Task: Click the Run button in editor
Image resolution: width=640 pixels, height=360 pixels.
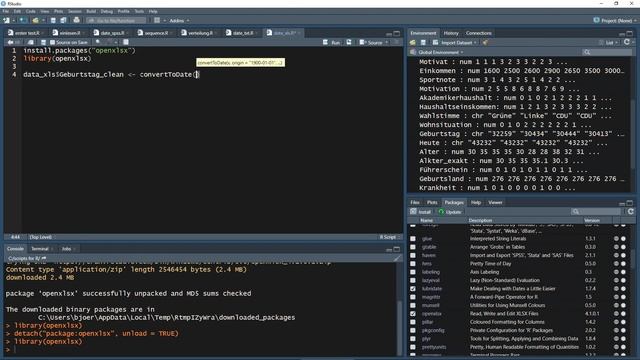Action: pyautogui.click(x=332, y=42)
